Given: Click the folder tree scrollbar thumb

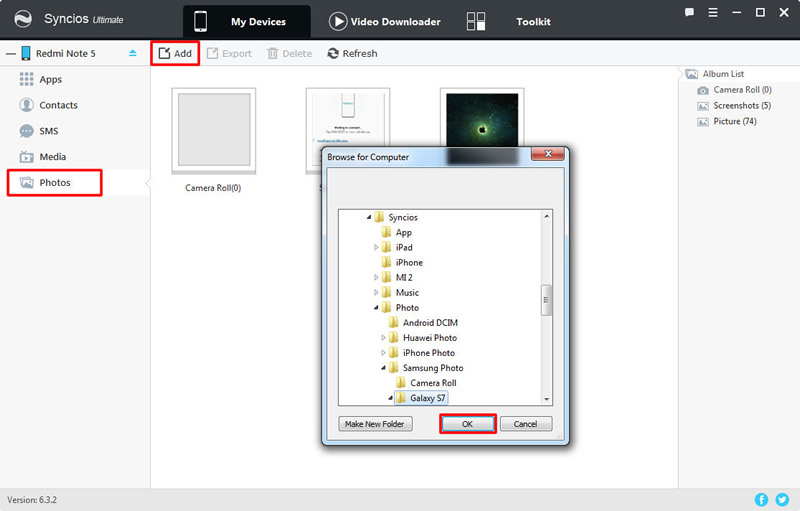Looking at the screenshot, I should coord(546,300).
